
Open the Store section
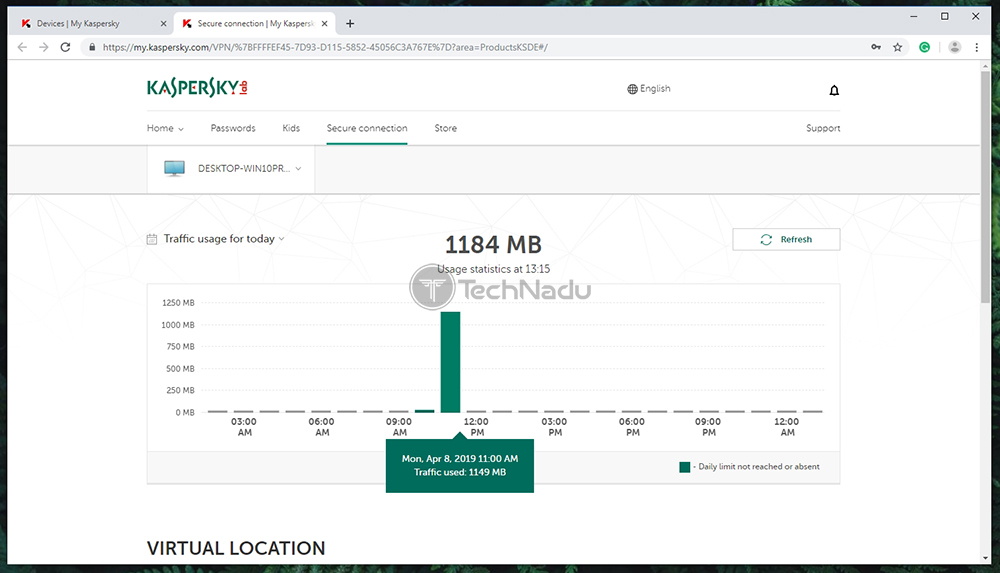pyautogui.click(x=445, y=128)
